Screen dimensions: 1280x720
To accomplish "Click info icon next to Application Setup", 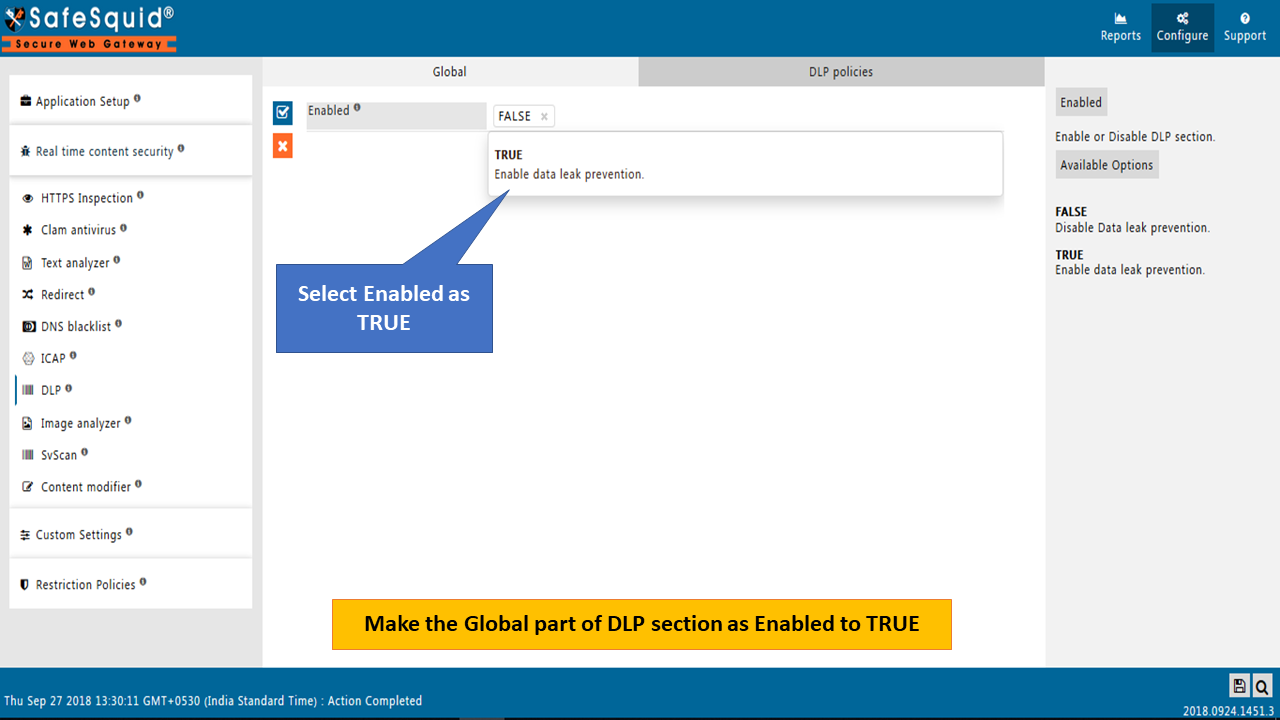I will (x=137, y=99).
